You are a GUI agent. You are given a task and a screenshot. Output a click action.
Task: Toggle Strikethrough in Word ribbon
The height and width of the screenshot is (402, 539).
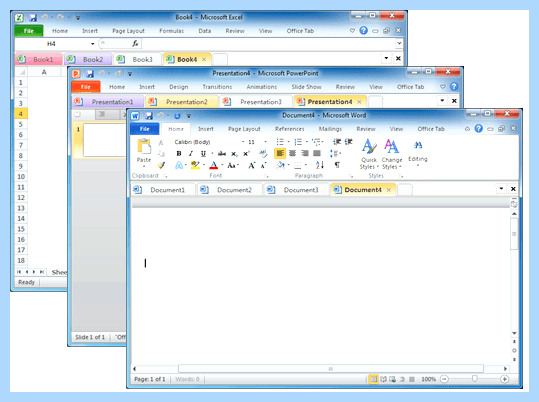coord(222,153)
